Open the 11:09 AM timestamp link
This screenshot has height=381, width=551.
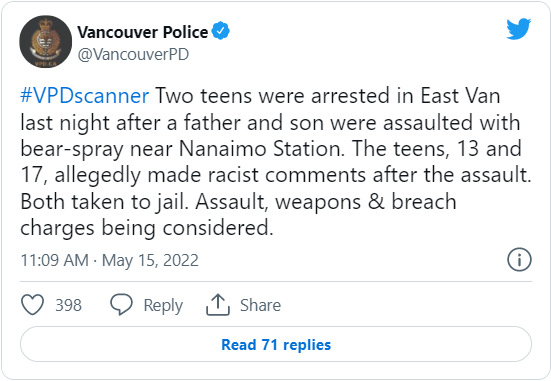(54, 260)
